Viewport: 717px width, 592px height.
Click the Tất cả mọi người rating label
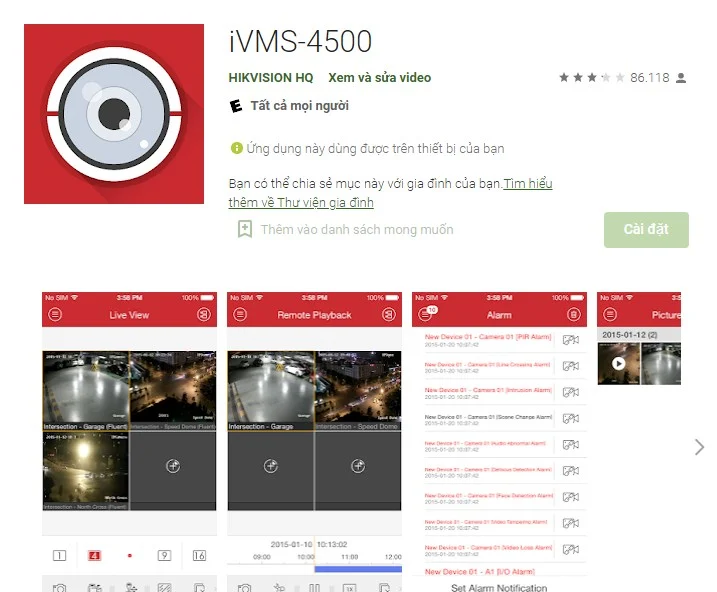click(x=300, y=106)
